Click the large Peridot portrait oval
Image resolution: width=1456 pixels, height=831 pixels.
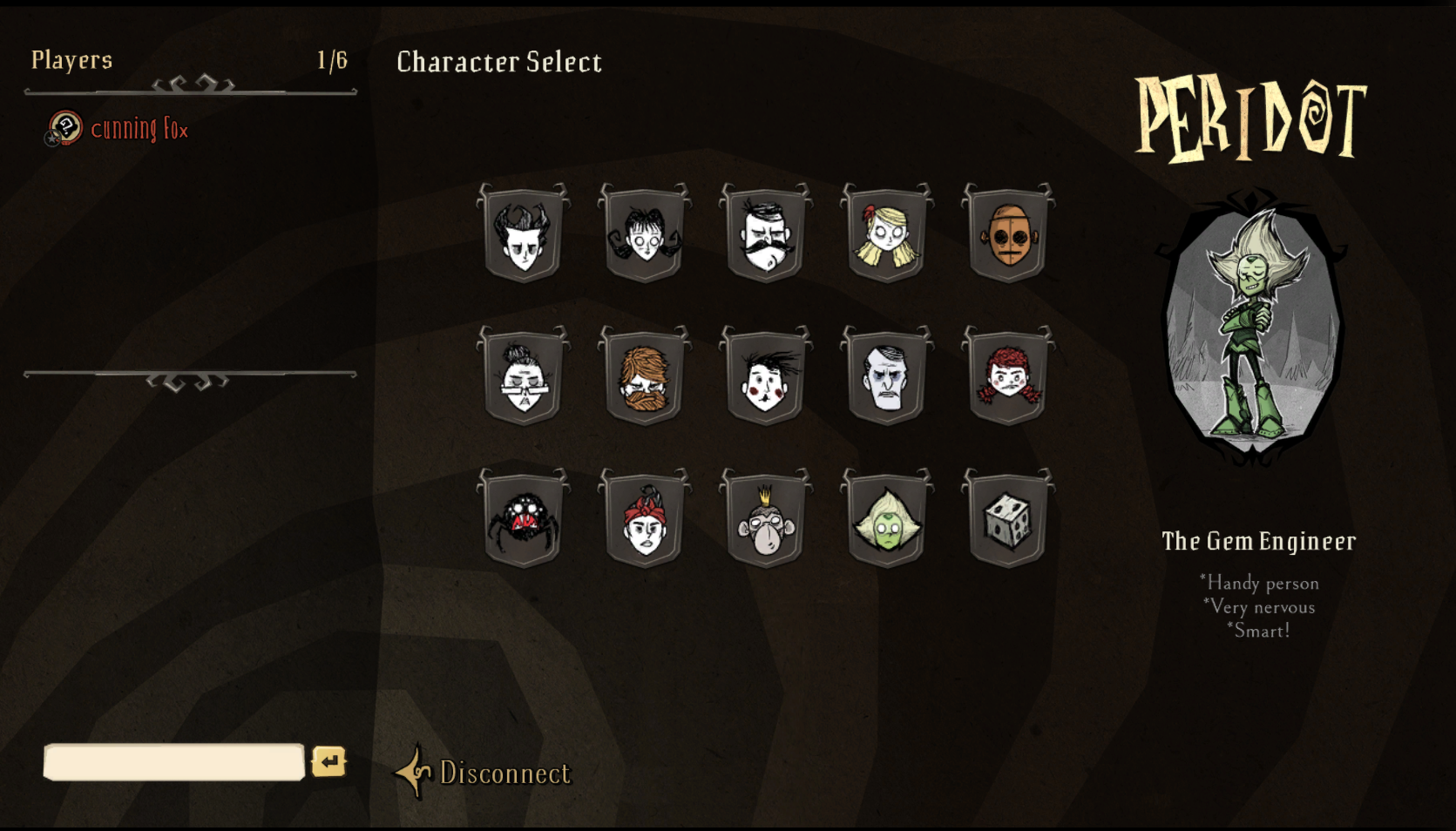click(1252, 327)
